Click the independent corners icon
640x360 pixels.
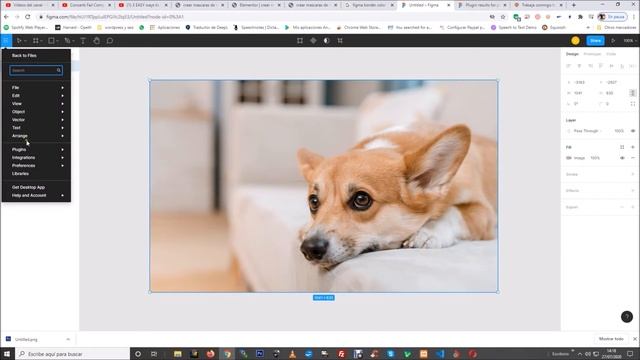tap(633, 104)
